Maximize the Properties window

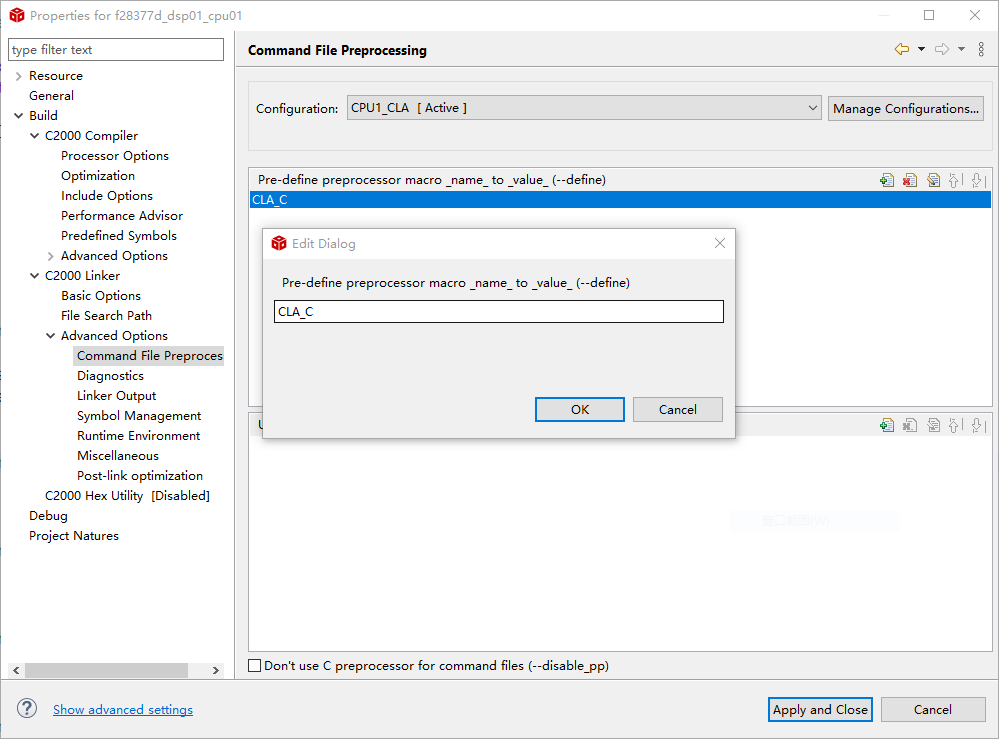[929, 15]
